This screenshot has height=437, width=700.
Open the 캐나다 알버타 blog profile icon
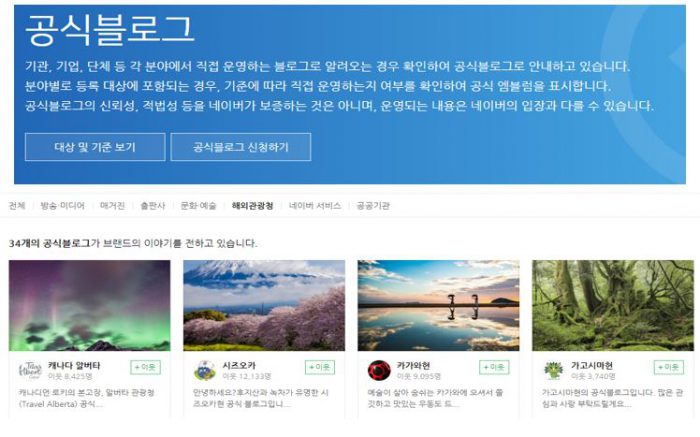pyautogui.click(x=30, y=370)
